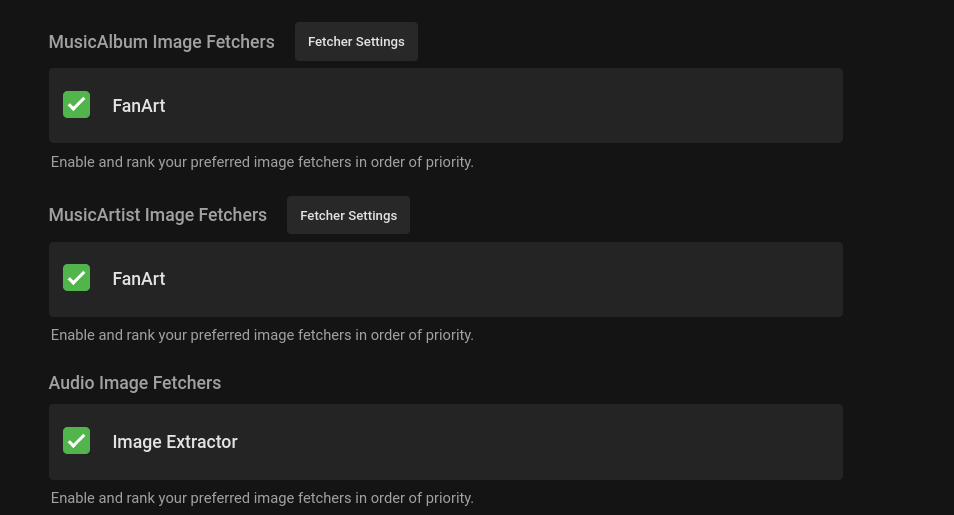Uncheck FanArt under MusicArtist Image Fetchers

[x=77, y=278]
